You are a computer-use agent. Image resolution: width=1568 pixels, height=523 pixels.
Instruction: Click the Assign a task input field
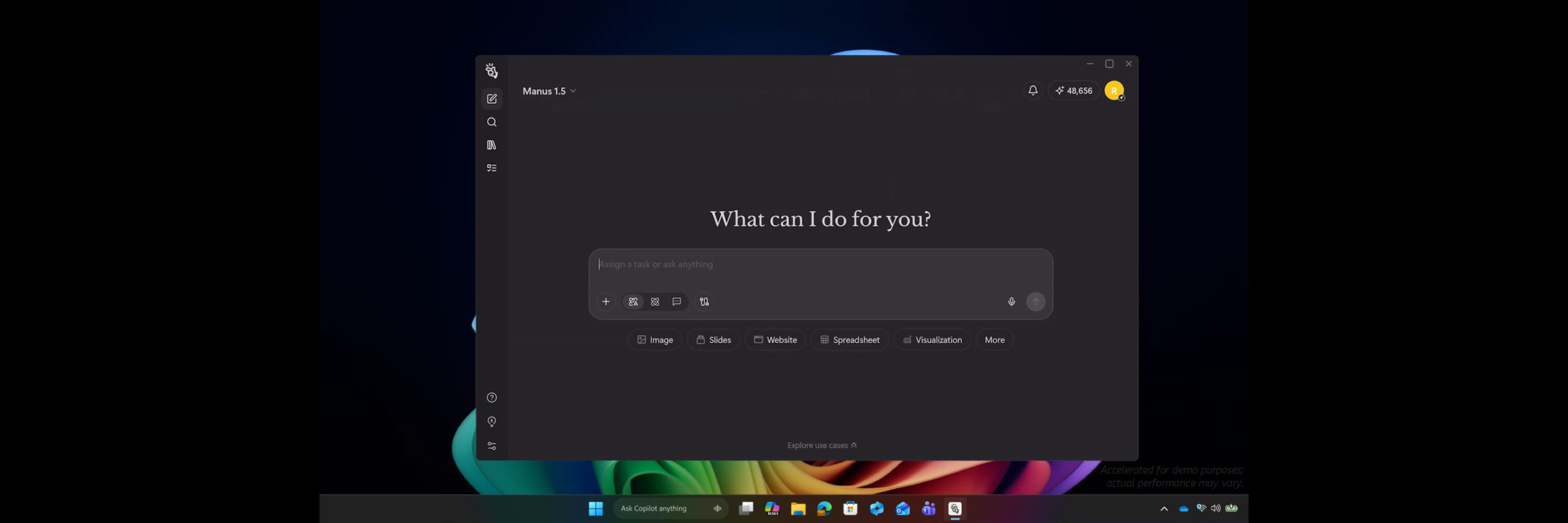(820, 264)
